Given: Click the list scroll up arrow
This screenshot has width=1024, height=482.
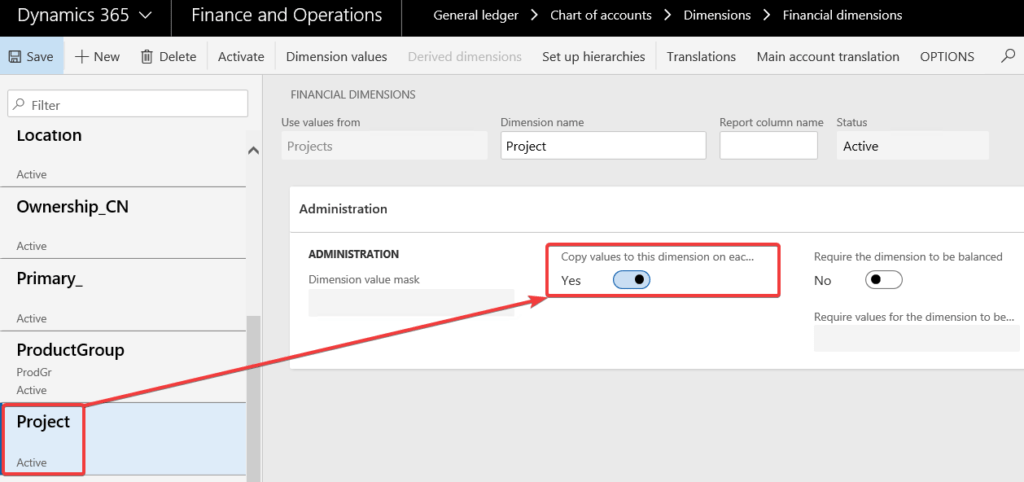Looking at the screenshot, I should (253, 150).
